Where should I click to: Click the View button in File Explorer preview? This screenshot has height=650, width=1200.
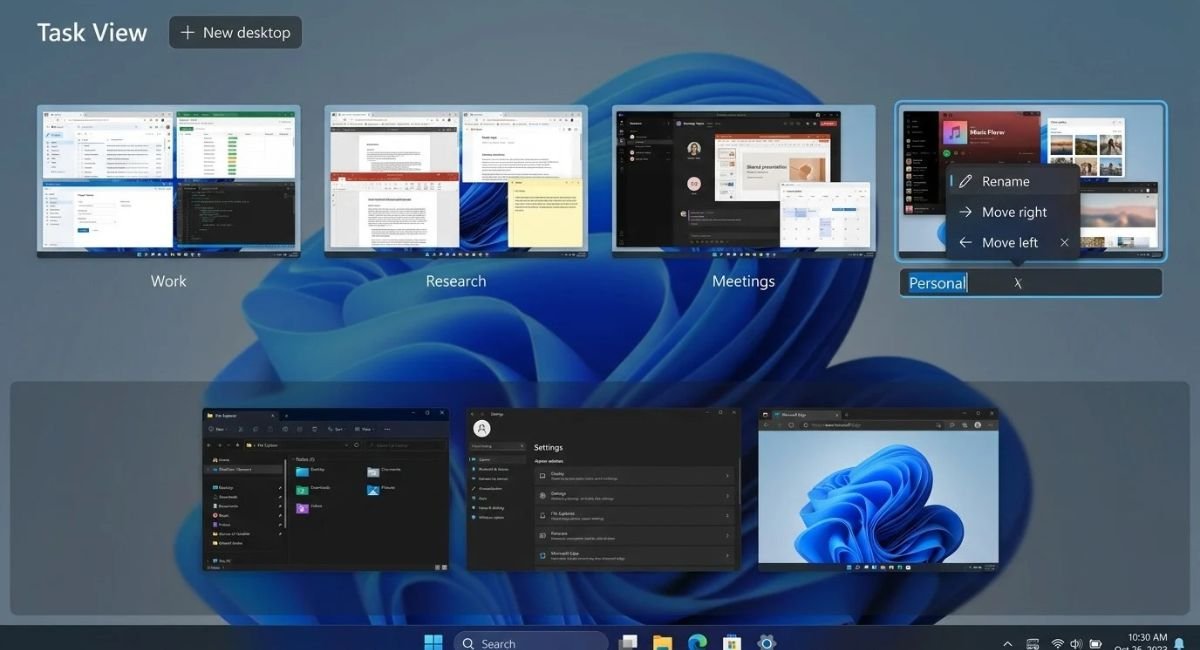click(367, 428)
